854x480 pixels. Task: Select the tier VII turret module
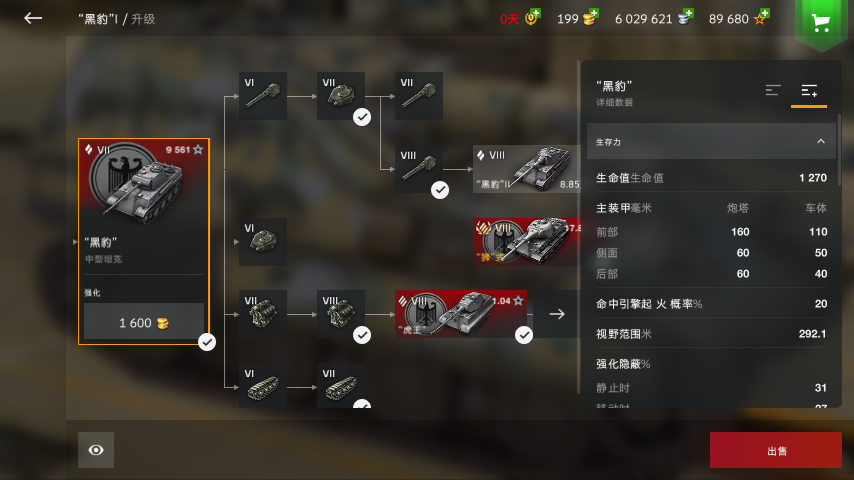341,96
